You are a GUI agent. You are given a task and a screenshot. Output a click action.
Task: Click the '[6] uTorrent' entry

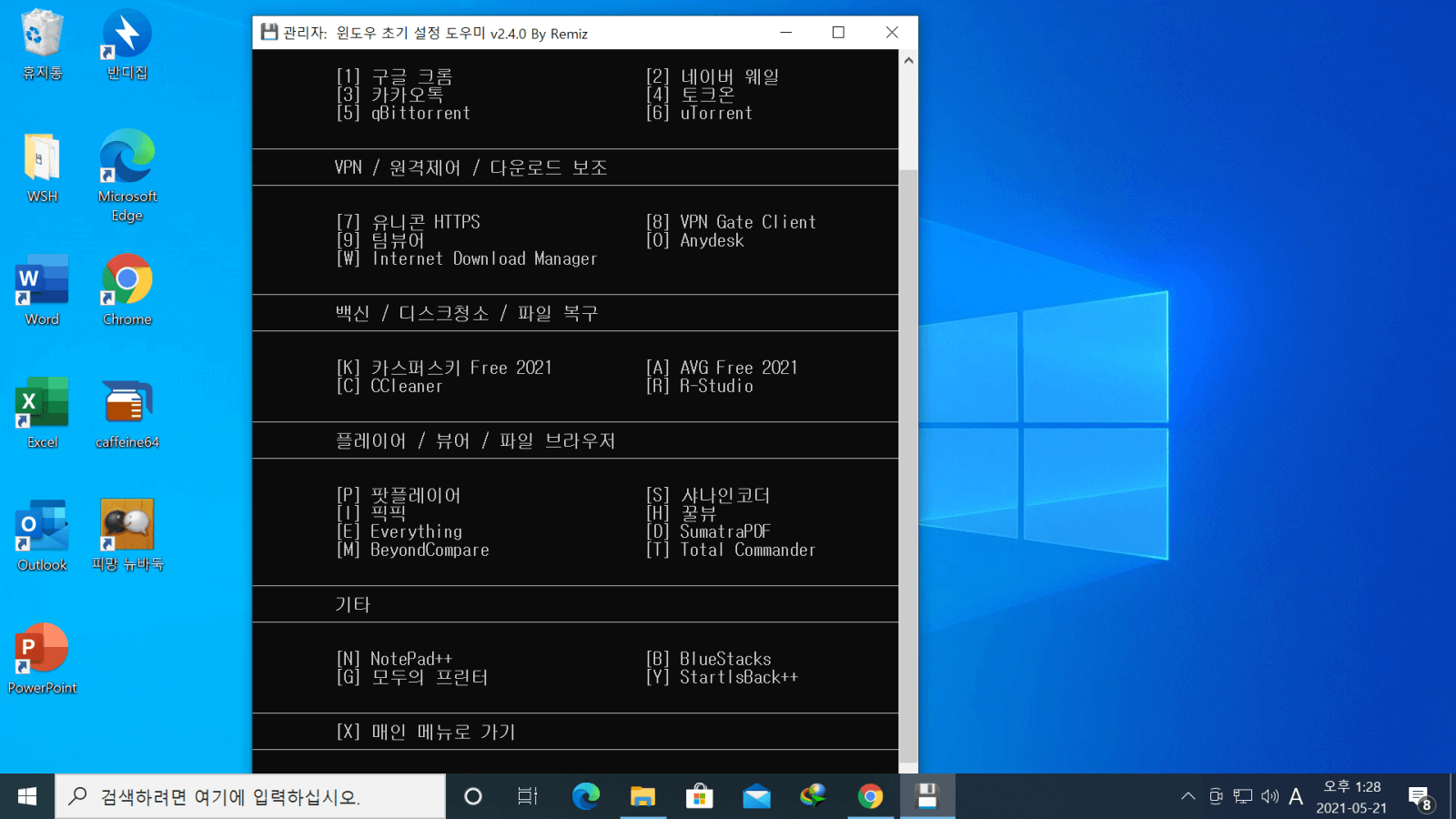click(699, 113)
